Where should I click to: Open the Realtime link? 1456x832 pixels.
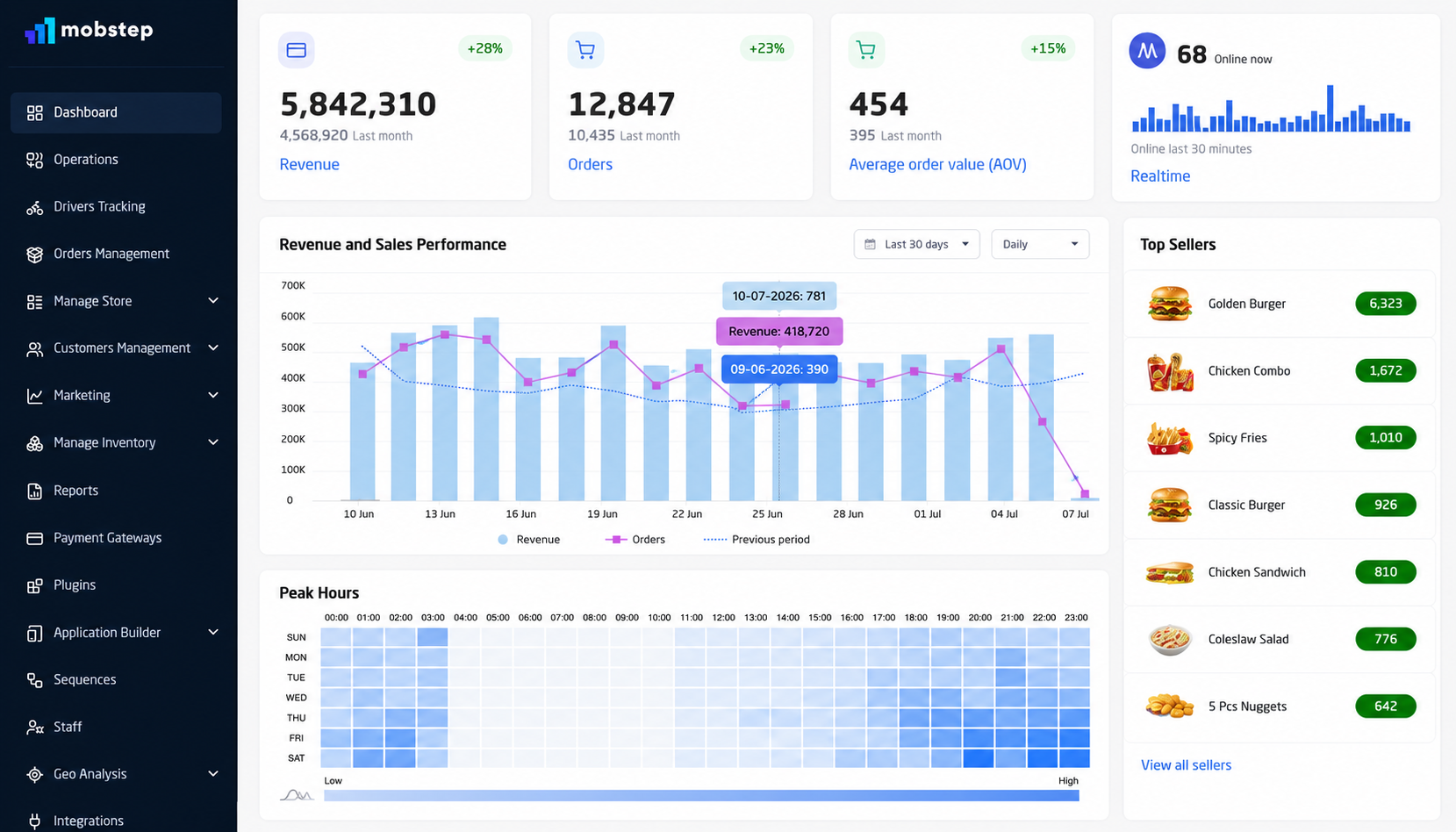coord(1160,176)
